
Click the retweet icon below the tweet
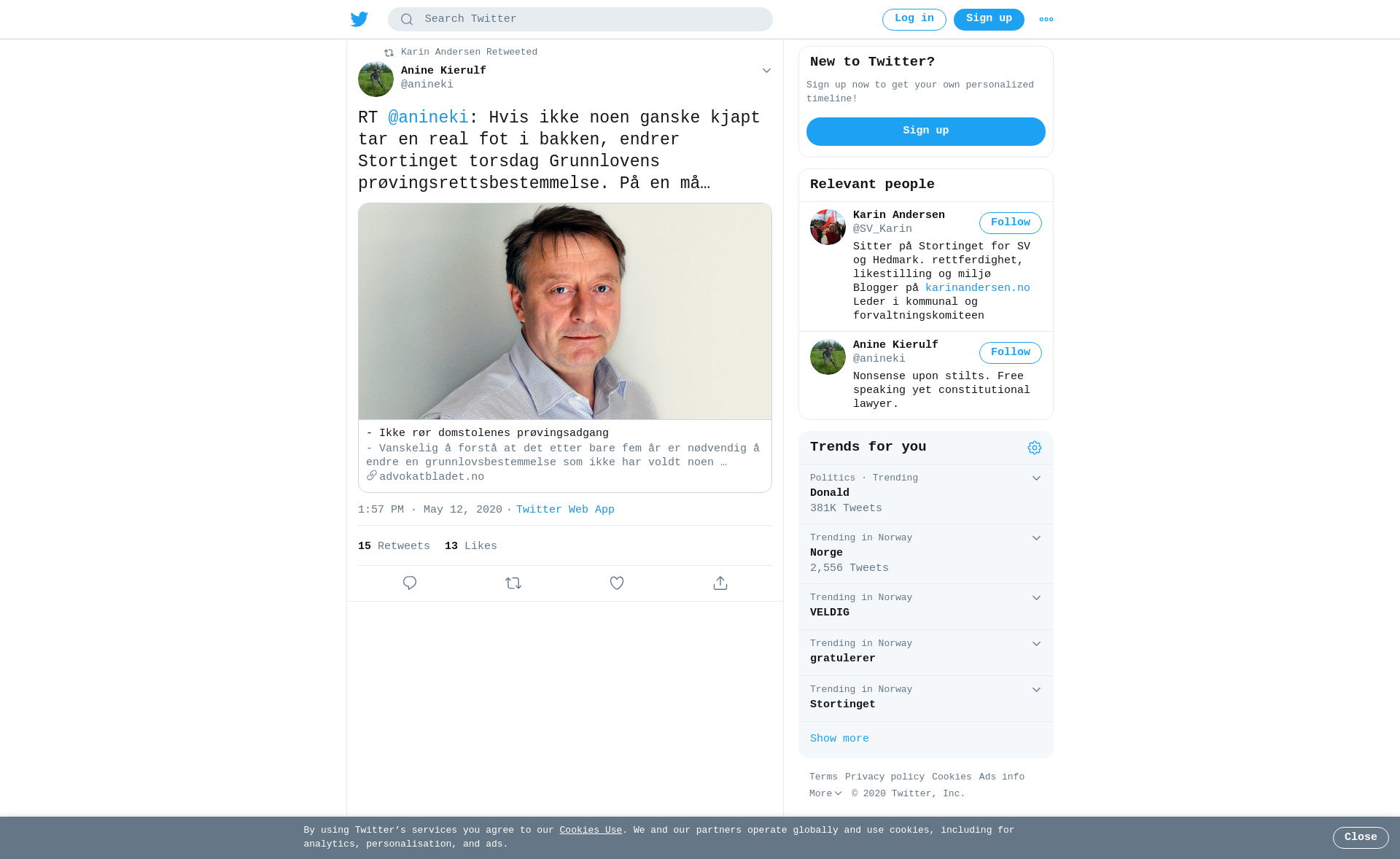513,583
